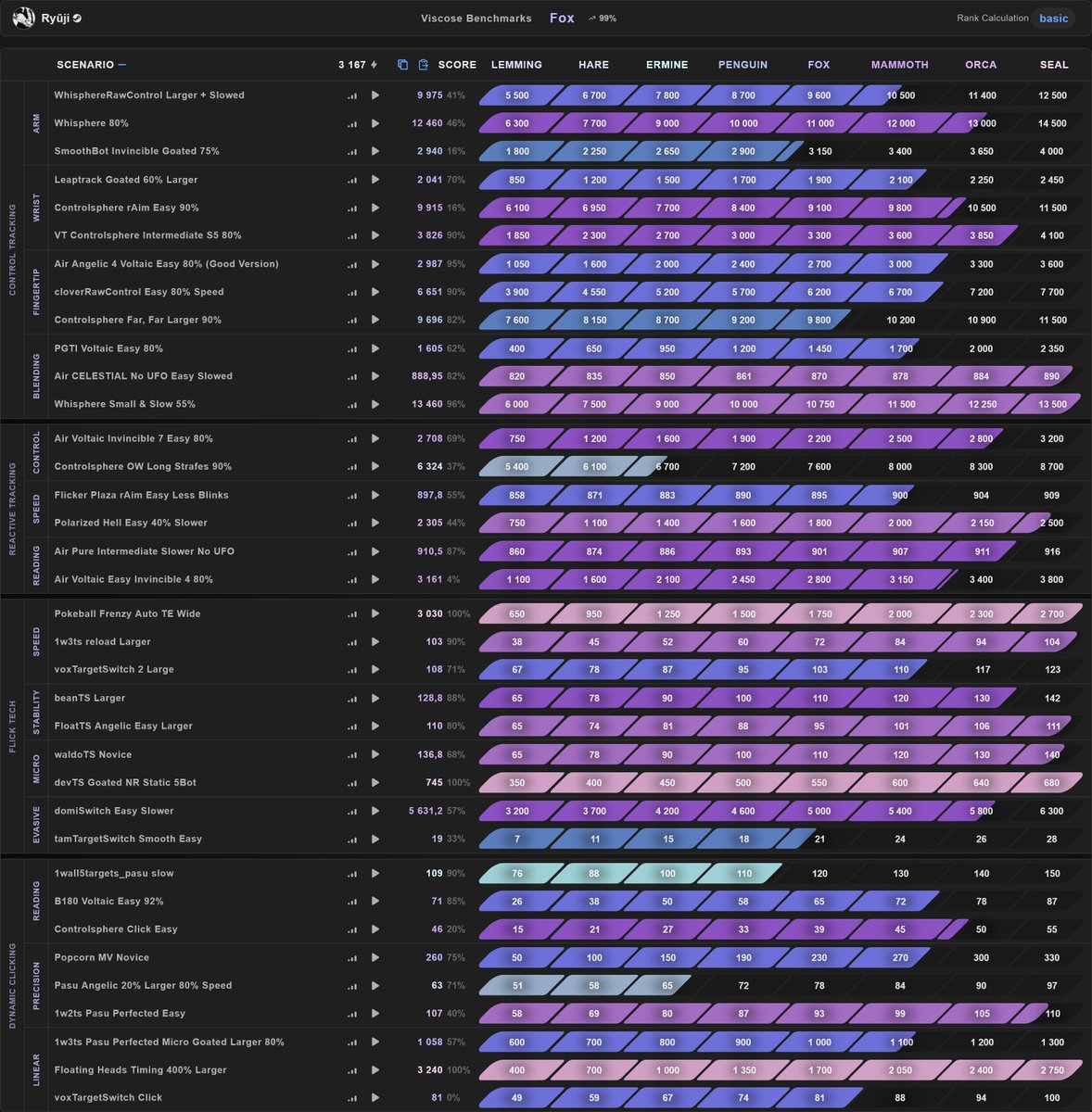Show chart icon for 1w3ts reload Larger
Image resolution: width=1092 pixels, height=1112 pixels.
point(352,641)
